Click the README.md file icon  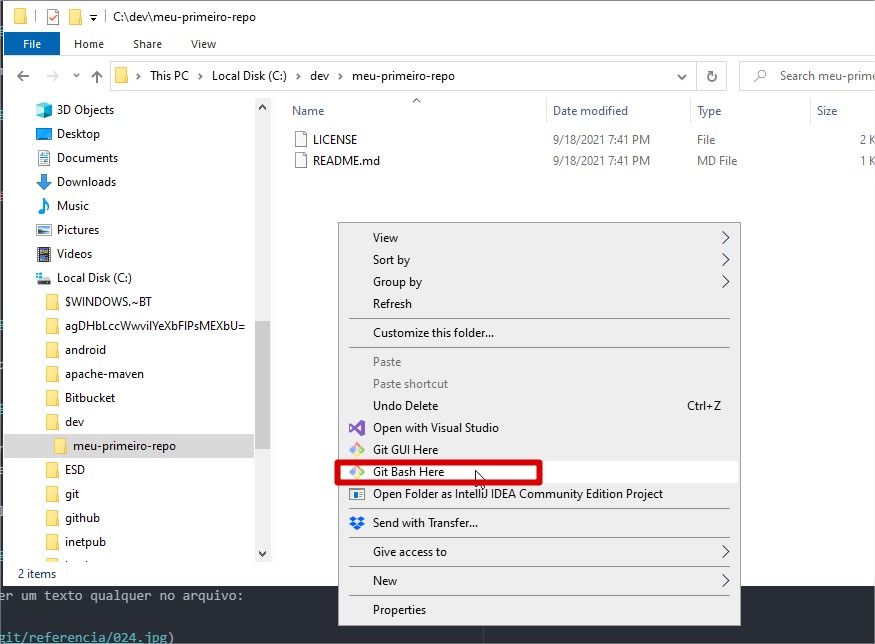(301, 160)
